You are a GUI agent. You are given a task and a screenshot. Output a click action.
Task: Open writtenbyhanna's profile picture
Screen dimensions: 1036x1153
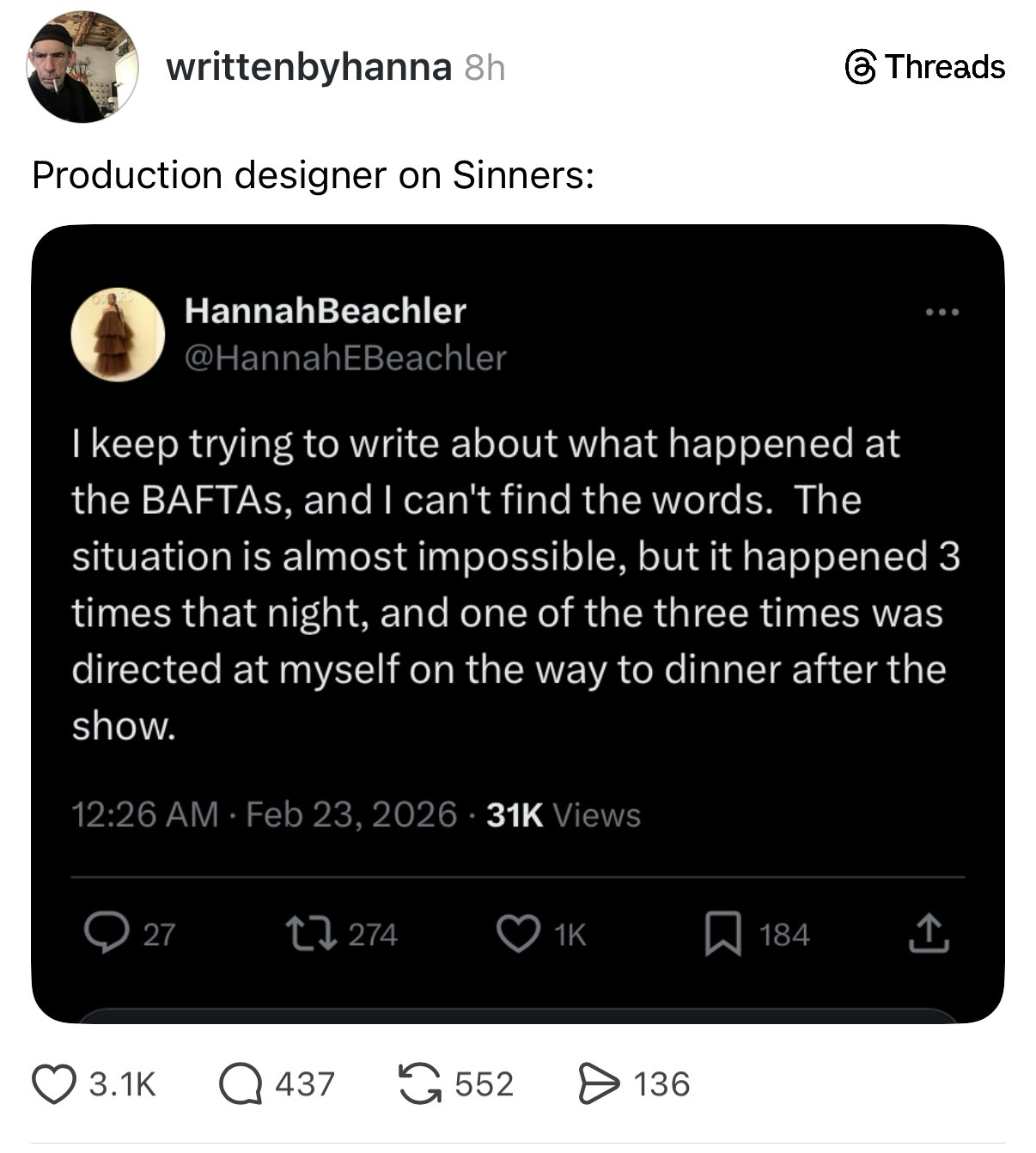(x=82, y=68)
